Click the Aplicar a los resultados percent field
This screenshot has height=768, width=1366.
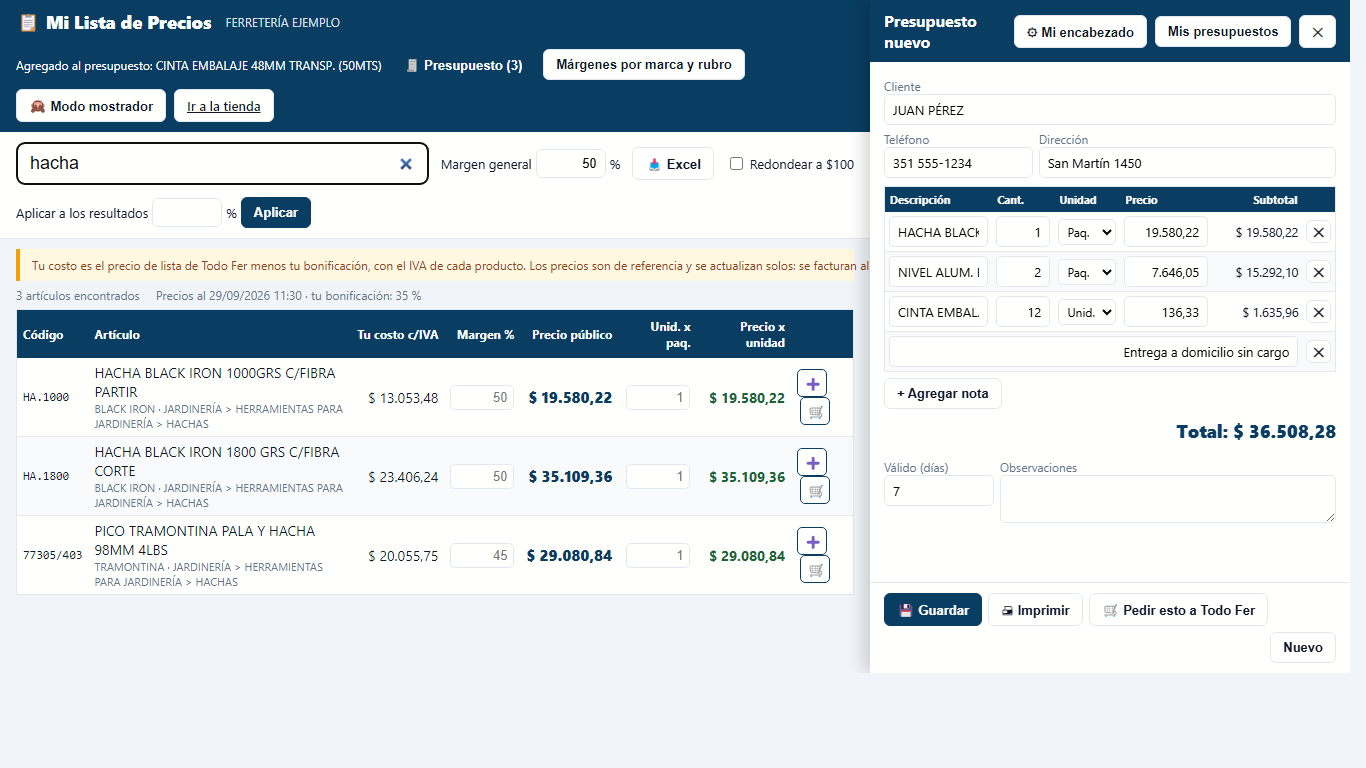[187, 213]
